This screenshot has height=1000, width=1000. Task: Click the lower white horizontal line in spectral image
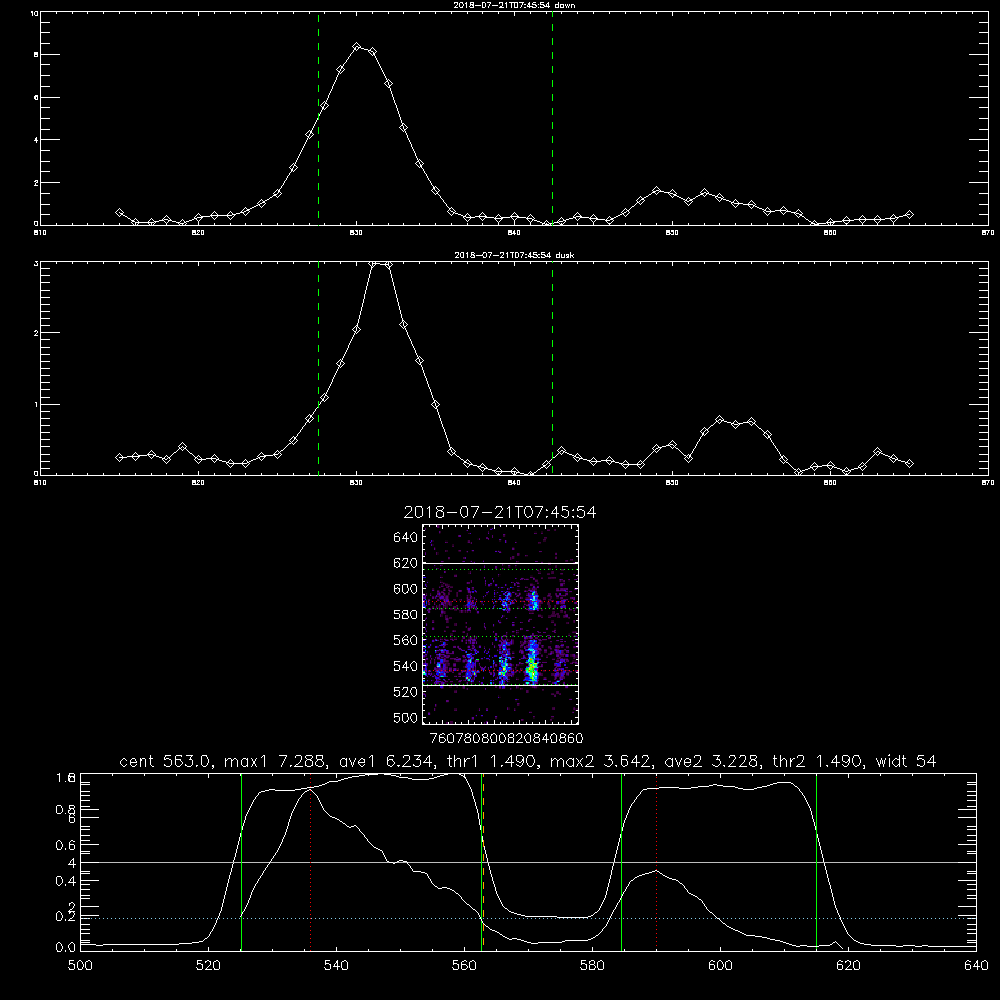point(501,685)
